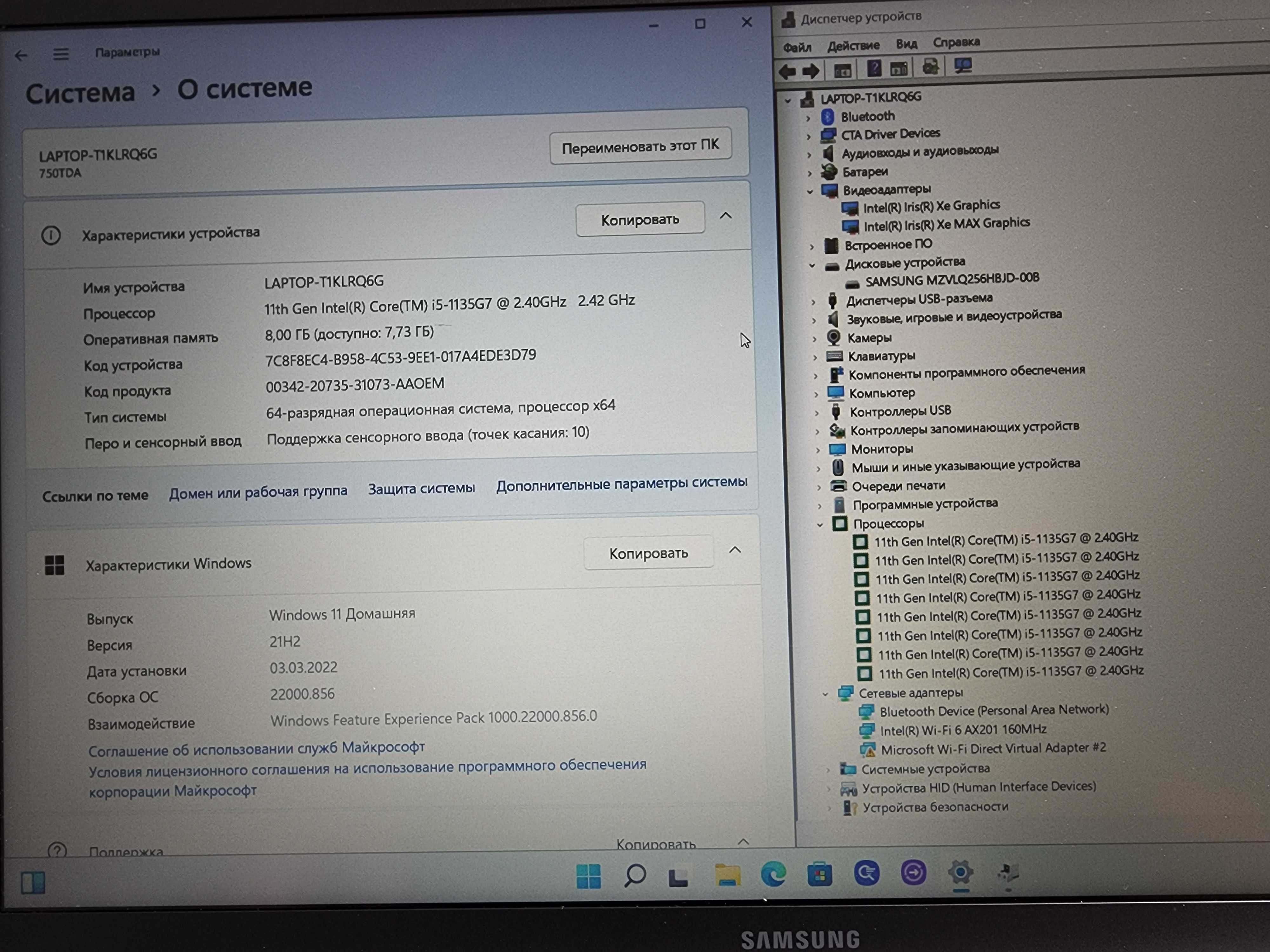Collapse the Характеристики устройства section chevron
The image size is (1270, 952).
tap(726, 216)
